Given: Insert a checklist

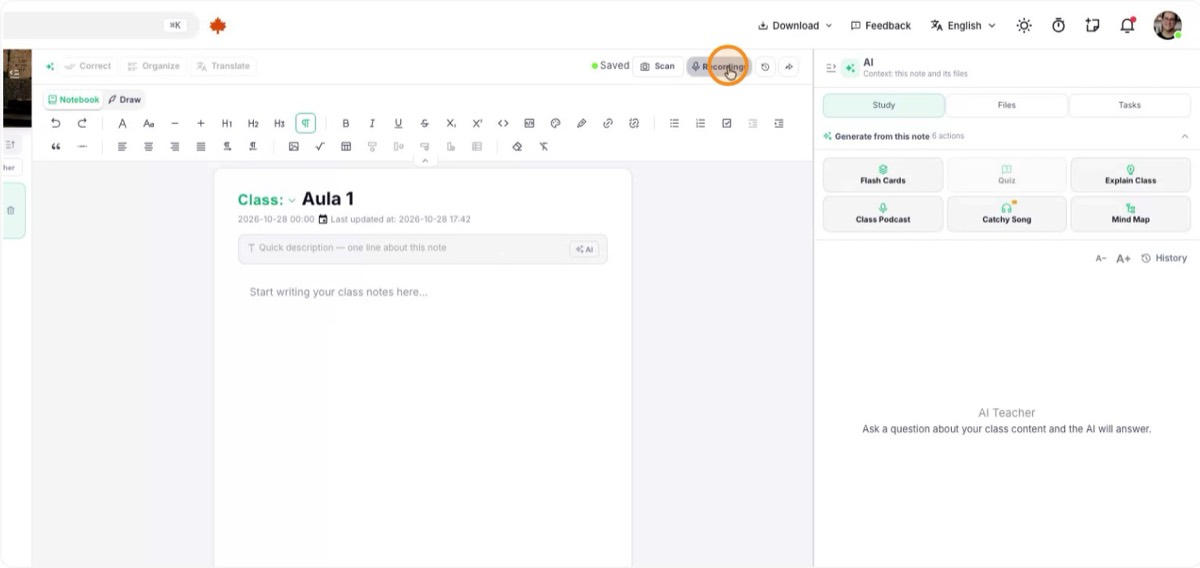Looking at the screenshot, I should [x=727, y=123].
